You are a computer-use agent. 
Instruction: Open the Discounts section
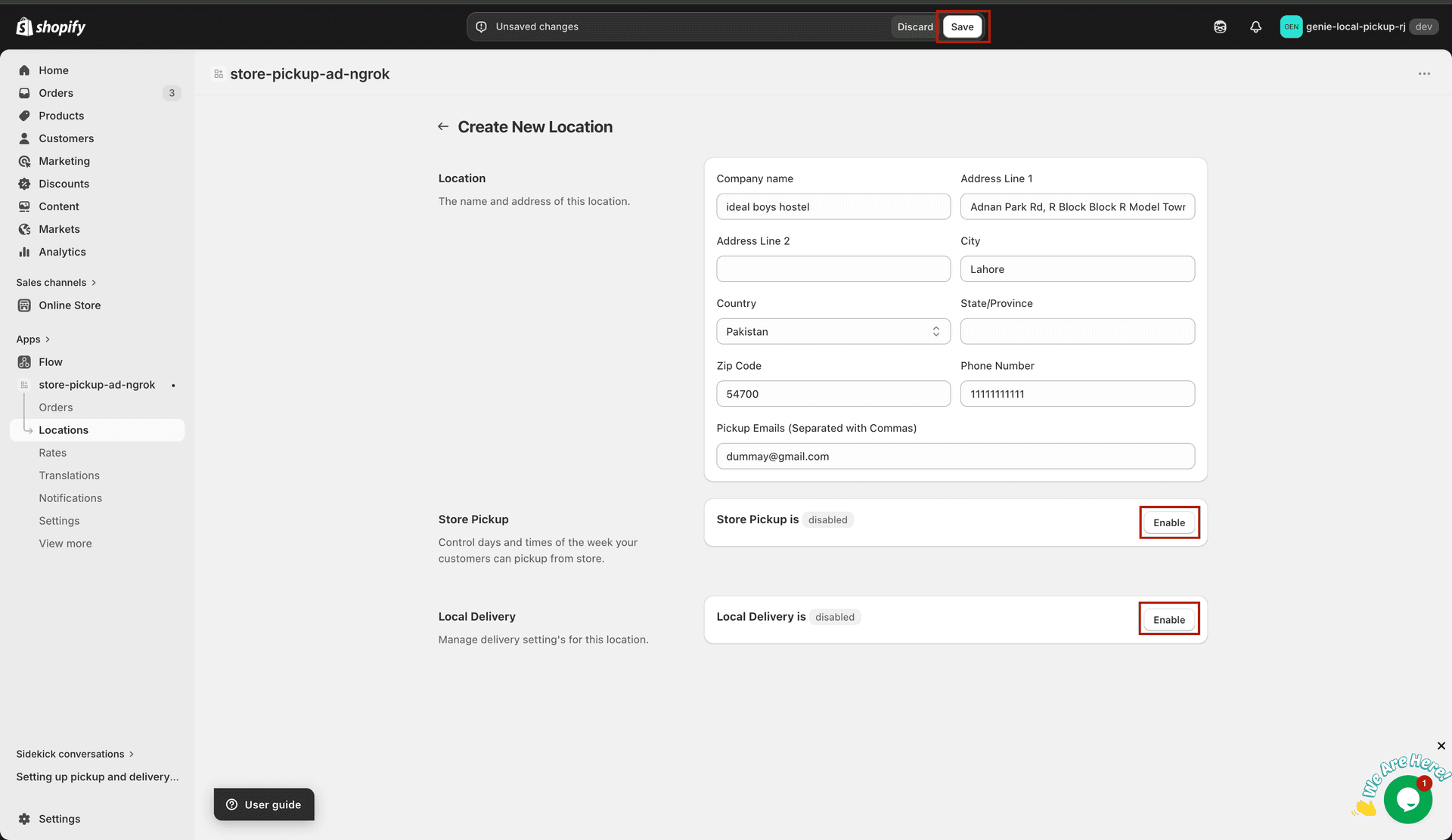[64, 183]
